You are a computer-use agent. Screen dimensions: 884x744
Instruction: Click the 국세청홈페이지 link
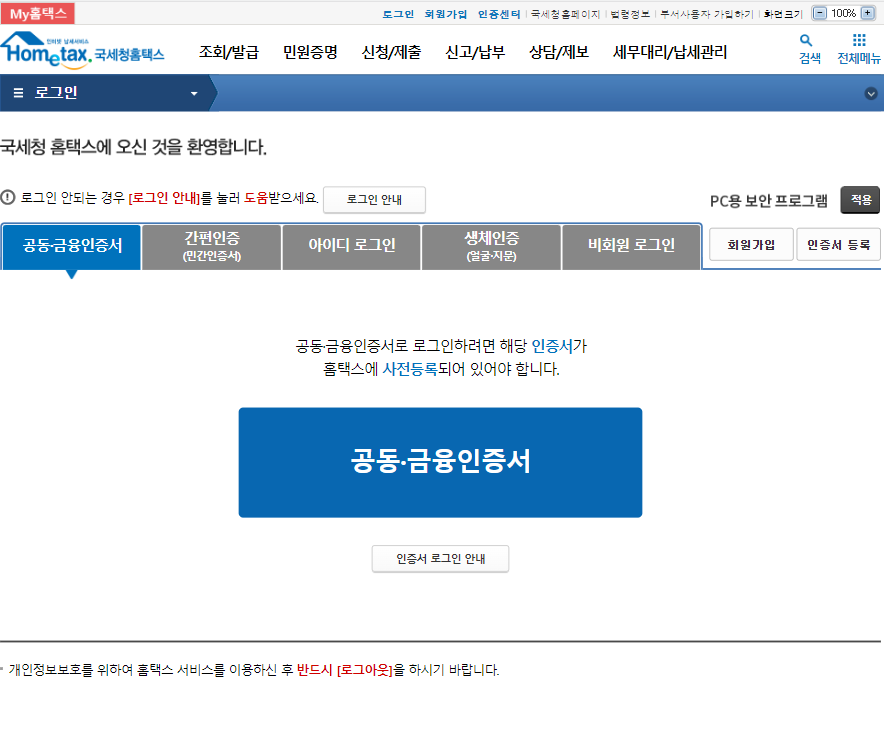coord(565,14)
